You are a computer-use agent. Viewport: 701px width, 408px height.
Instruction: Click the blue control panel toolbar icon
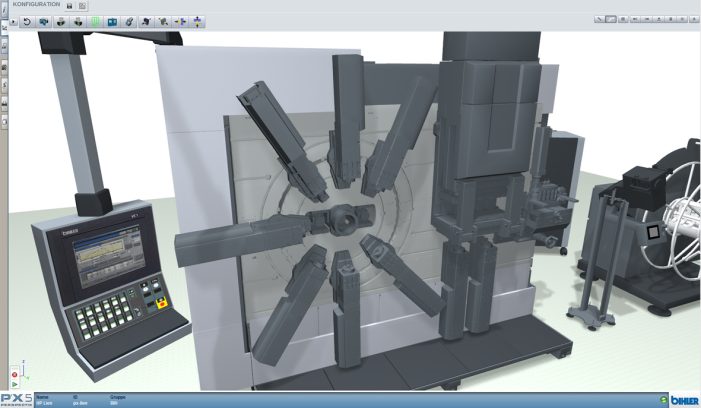pos(112,21)
